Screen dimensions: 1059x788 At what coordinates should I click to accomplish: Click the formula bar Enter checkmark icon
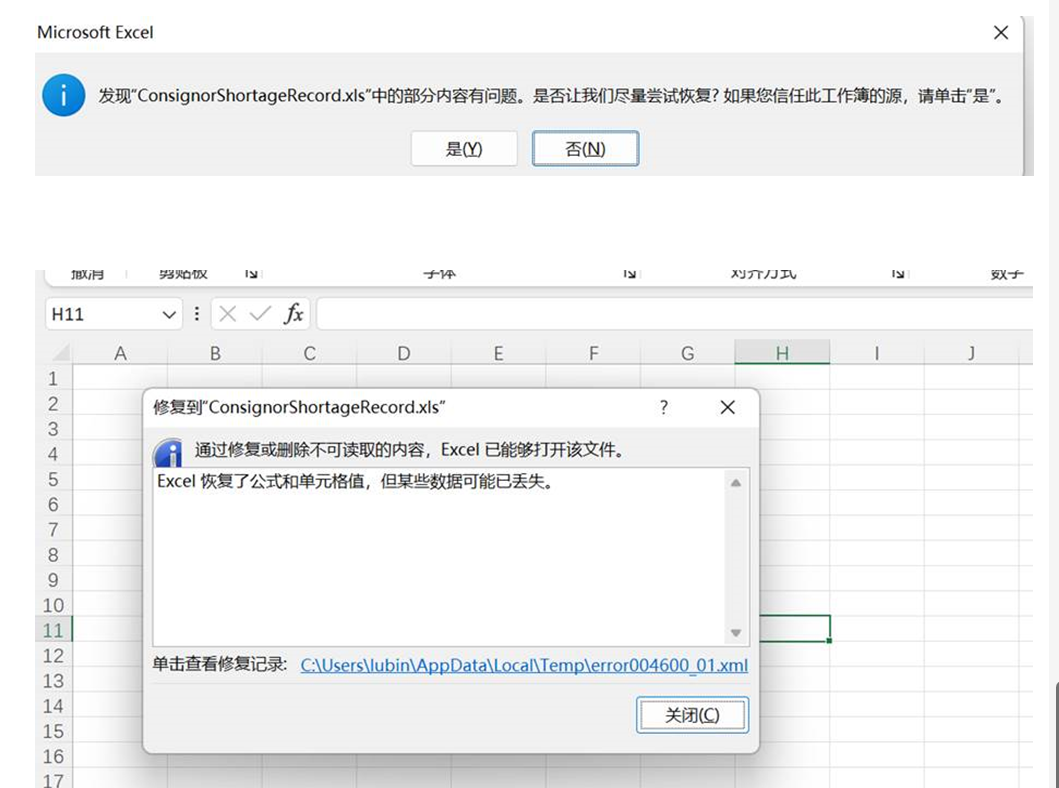click(x=260, y=314)
